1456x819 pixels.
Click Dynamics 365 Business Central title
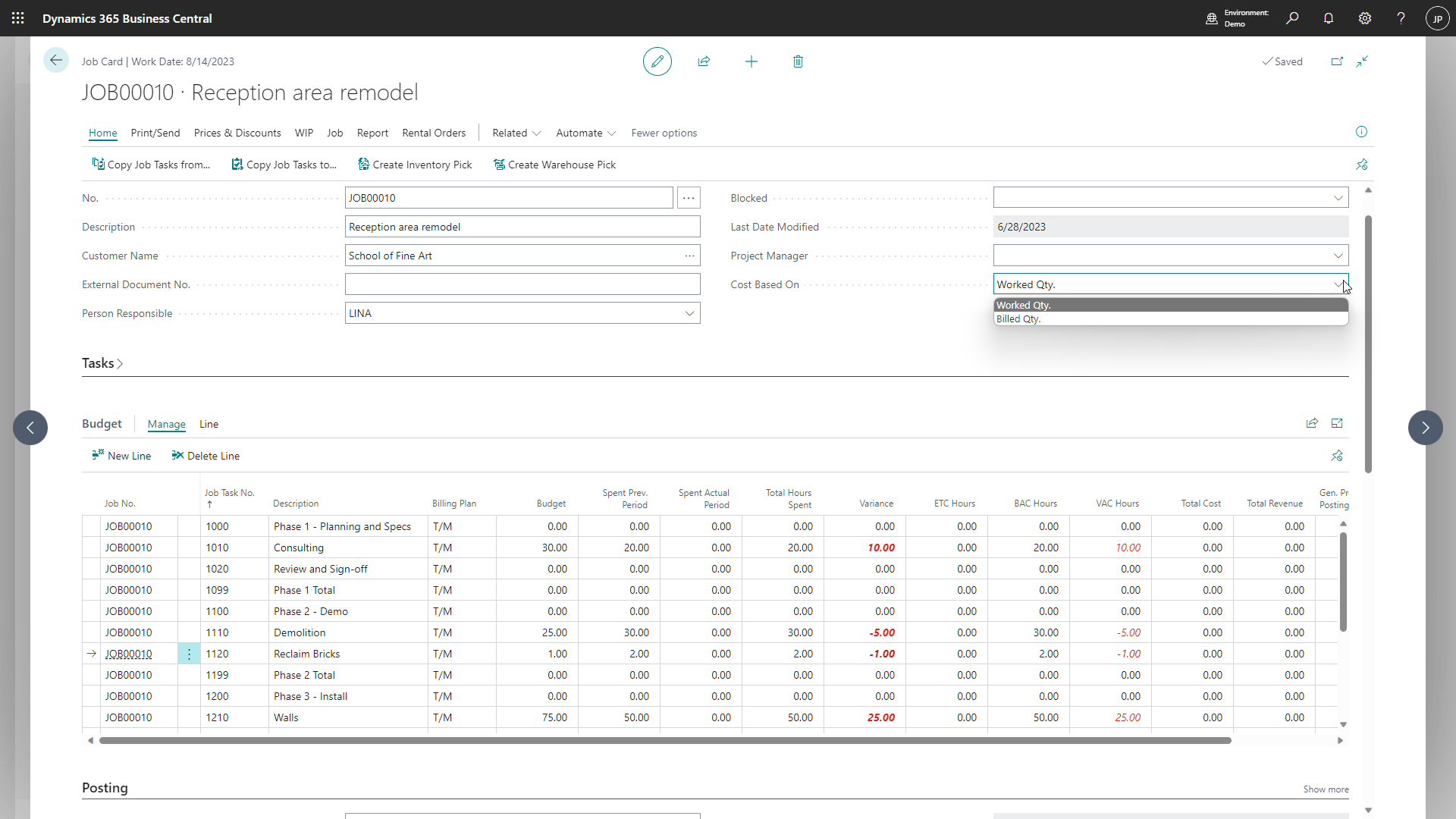(127, 18)
